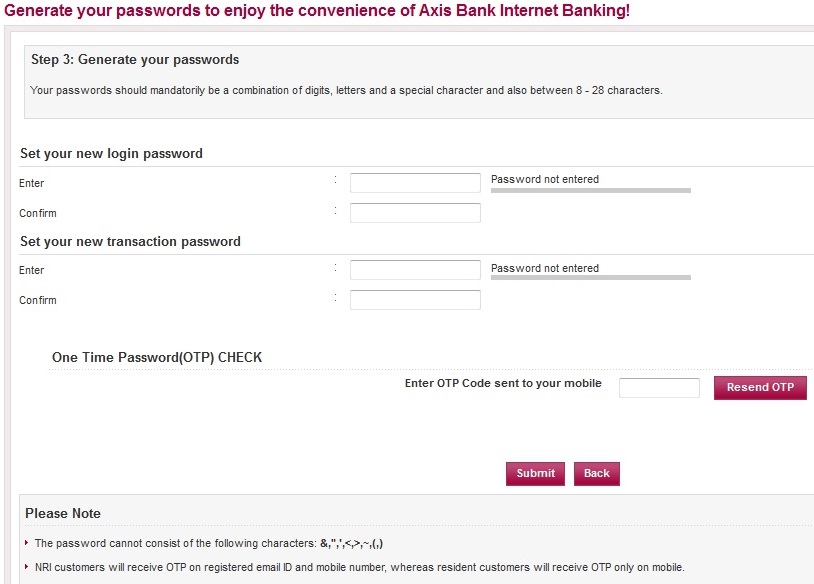
Task: Click the NRI customers note bullet arrow
Action: tap(26, 566)
